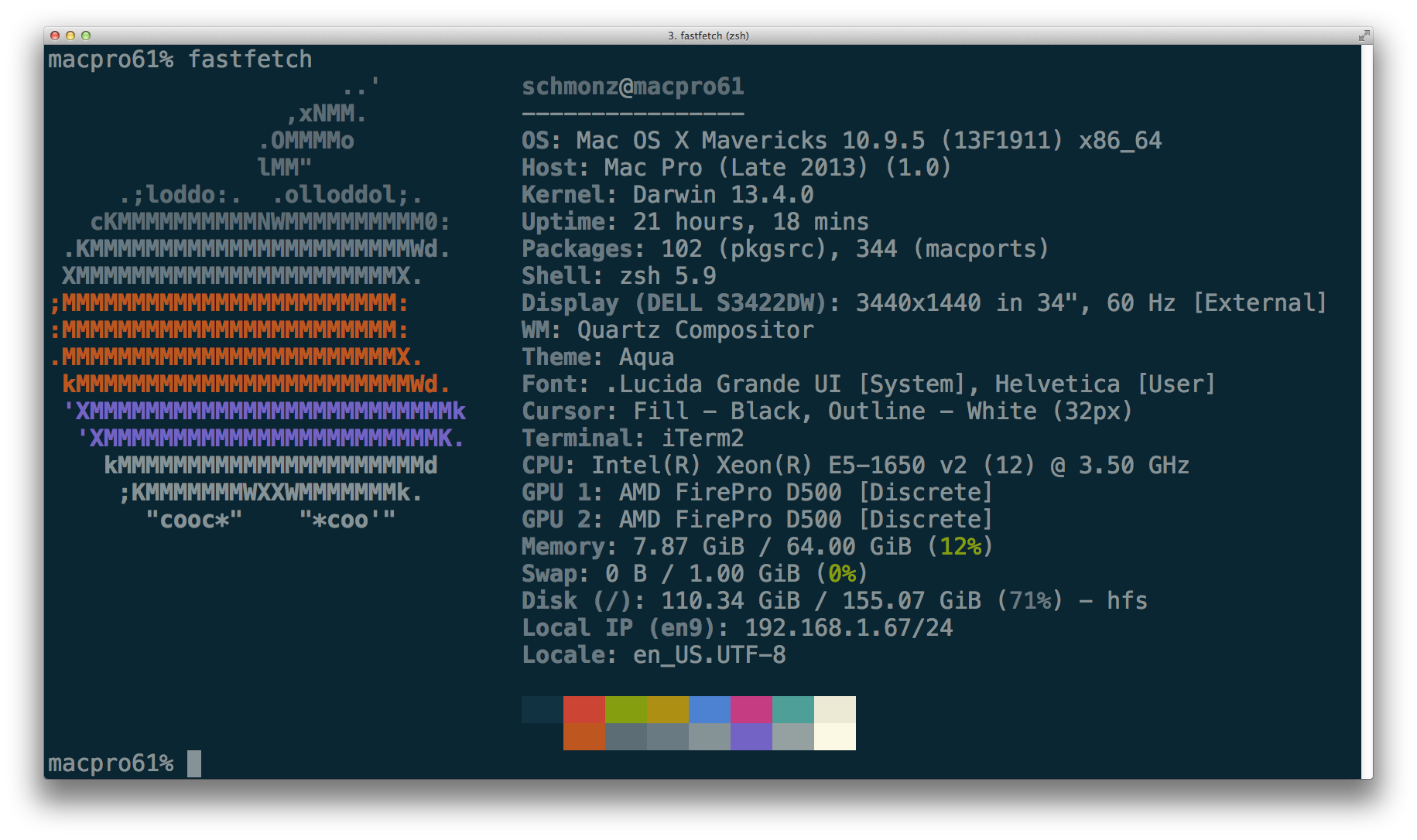This screenshot has height=840, width=1417.
Task: Select the violet swatch in the bottom palette row
Action: (751, 736)
